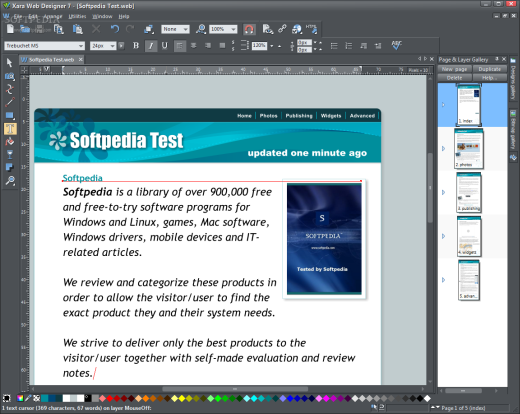
Task: Click the Publish website globe icon
Action: point(296,29)
